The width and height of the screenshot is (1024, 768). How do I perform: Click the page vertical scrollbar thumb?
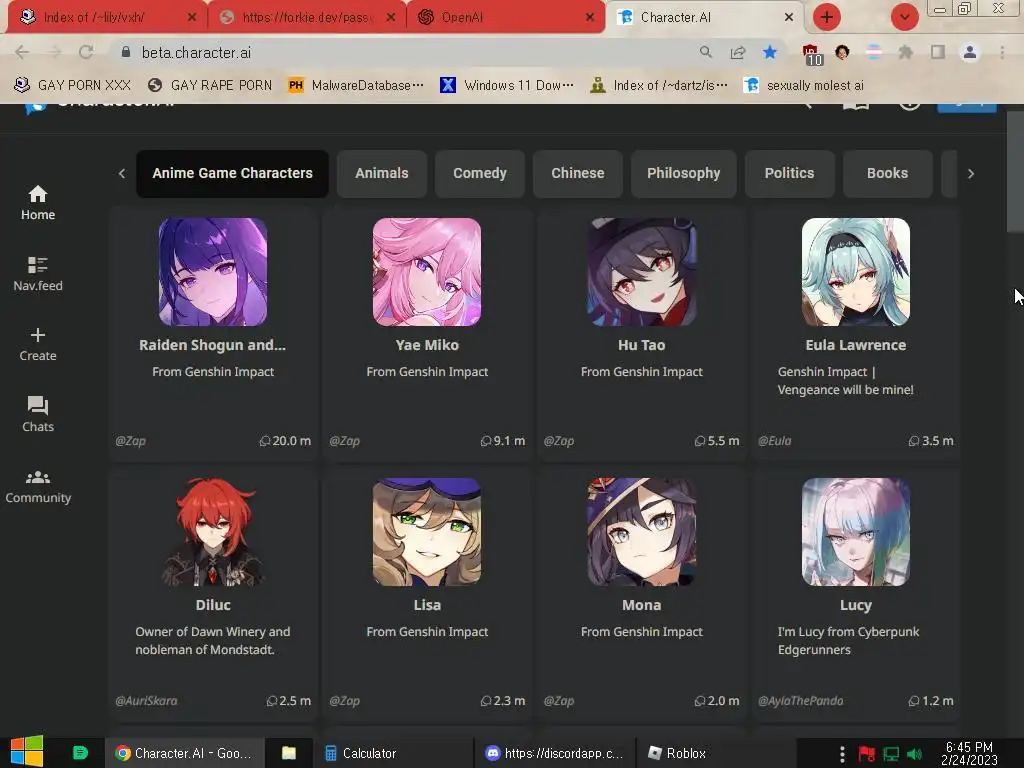1015,171
